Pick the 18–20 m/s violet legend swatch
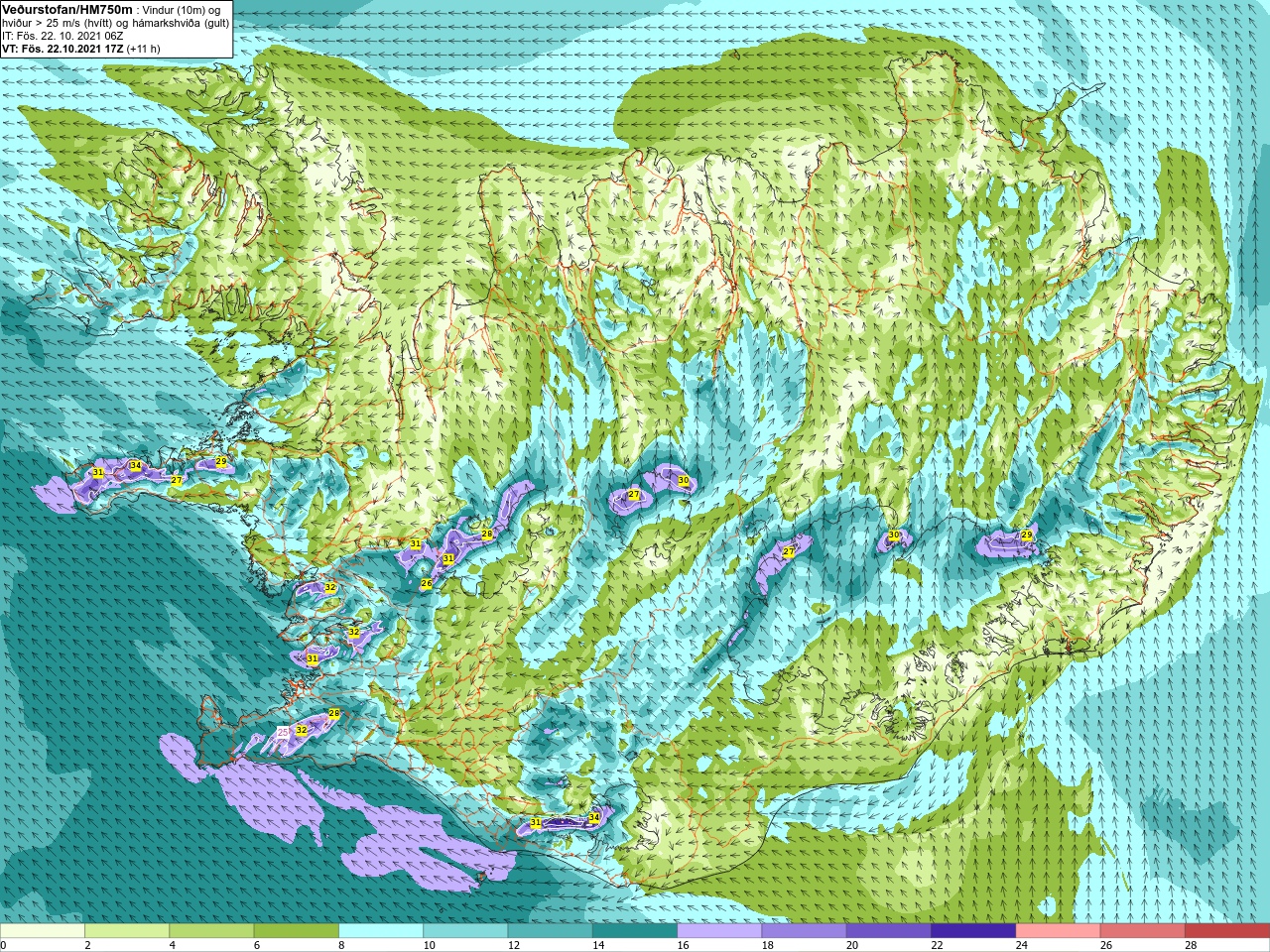 point(804,931)
